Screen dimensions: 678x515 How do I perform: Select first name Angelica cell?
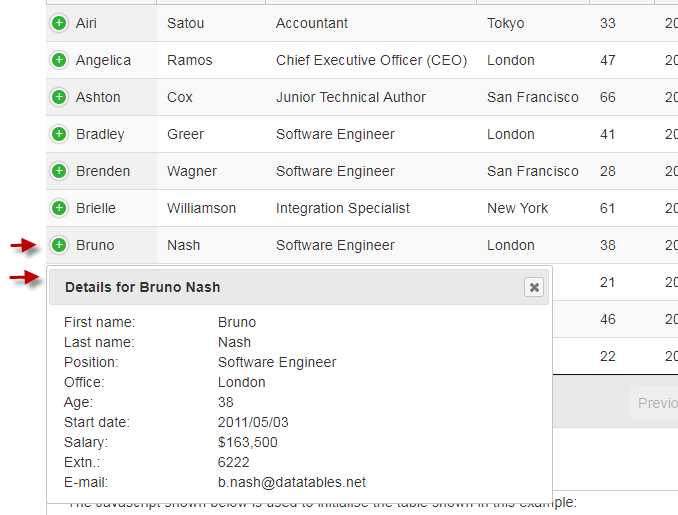point(102,60)
